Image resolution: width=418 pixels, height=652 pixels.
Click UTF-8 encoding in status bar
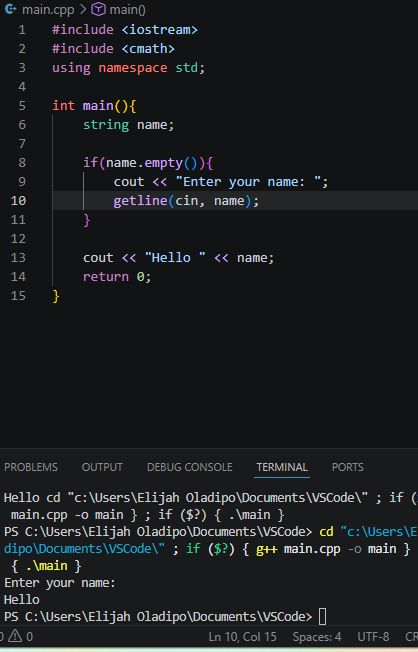[x=373, y=637]
